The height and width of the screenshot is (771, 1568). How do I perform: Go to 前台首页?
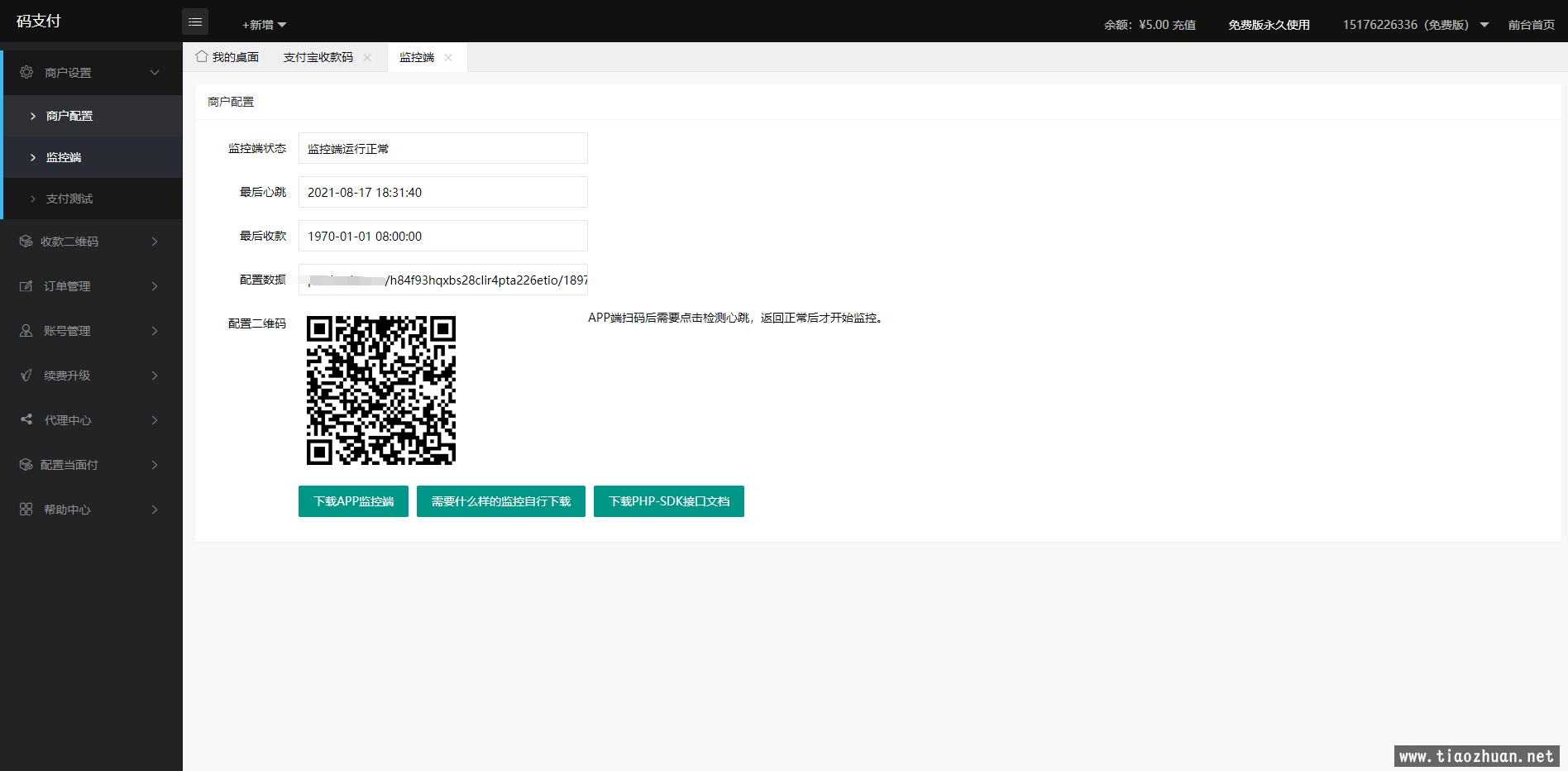pyautogui.click(x=1531, y=25)
